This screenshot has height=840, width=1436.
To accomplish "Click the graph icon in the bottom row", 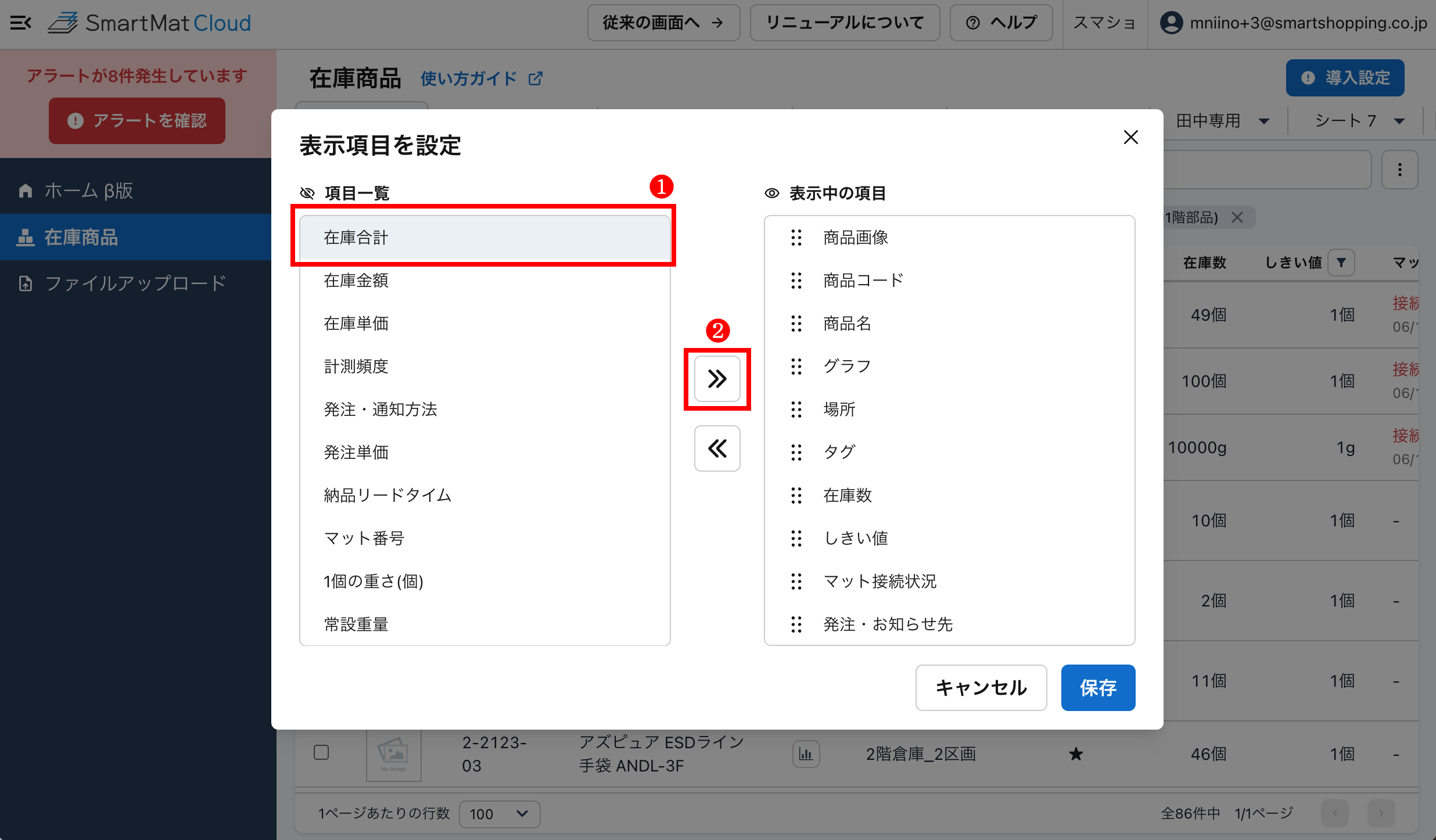I will [806, 754].
